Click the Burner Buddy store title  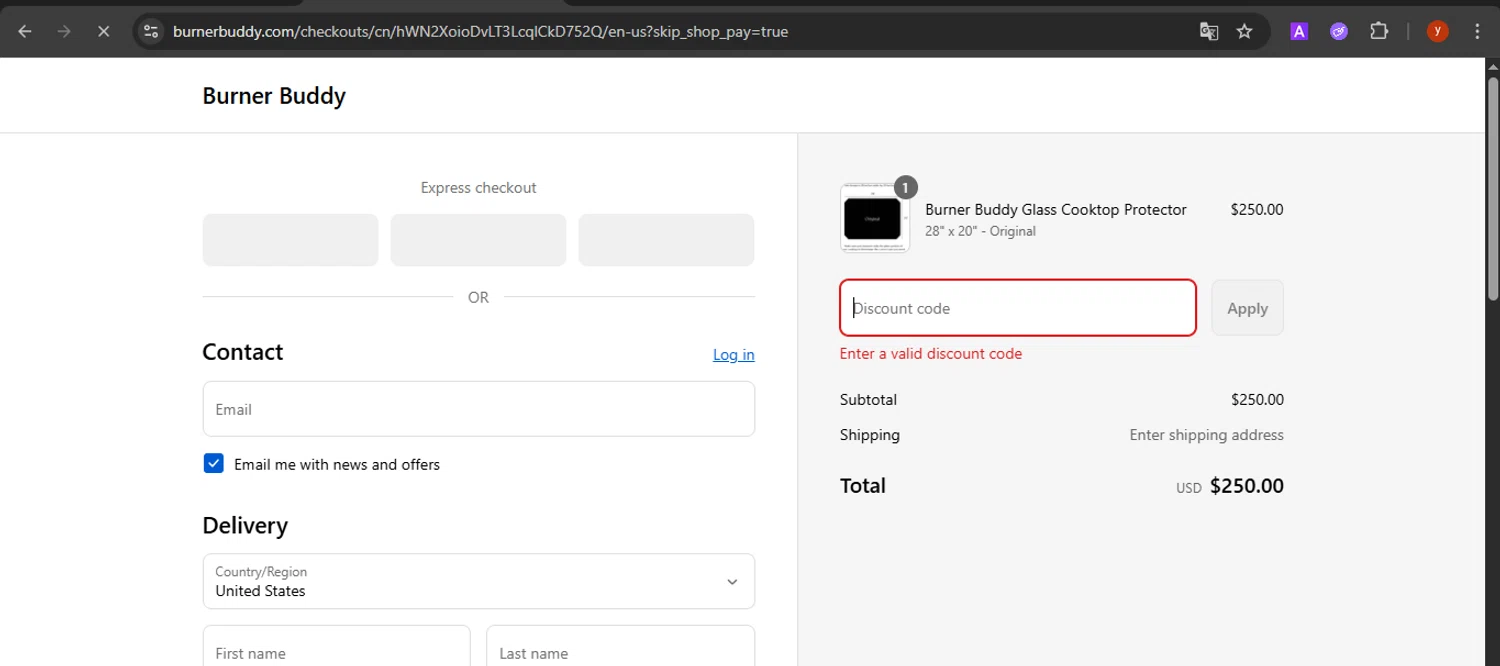pyautogui.click(x=274, y=96)
